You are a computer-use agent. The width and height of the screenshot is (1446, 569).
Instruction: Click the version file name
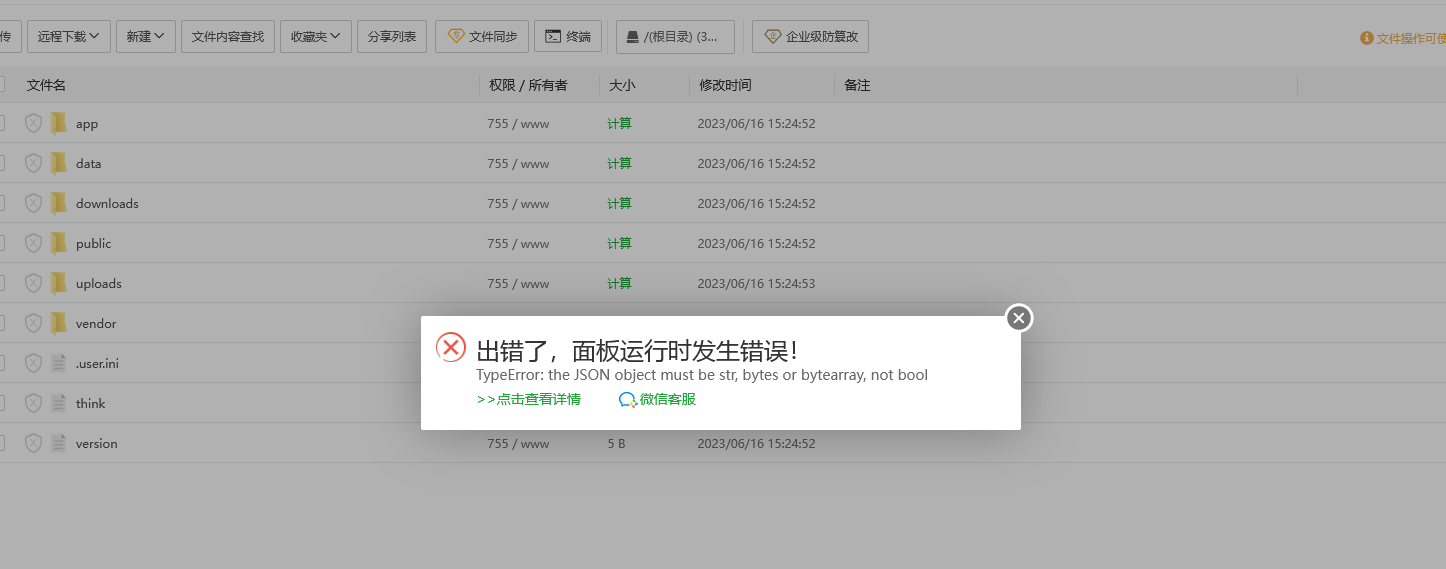point(97,444)
